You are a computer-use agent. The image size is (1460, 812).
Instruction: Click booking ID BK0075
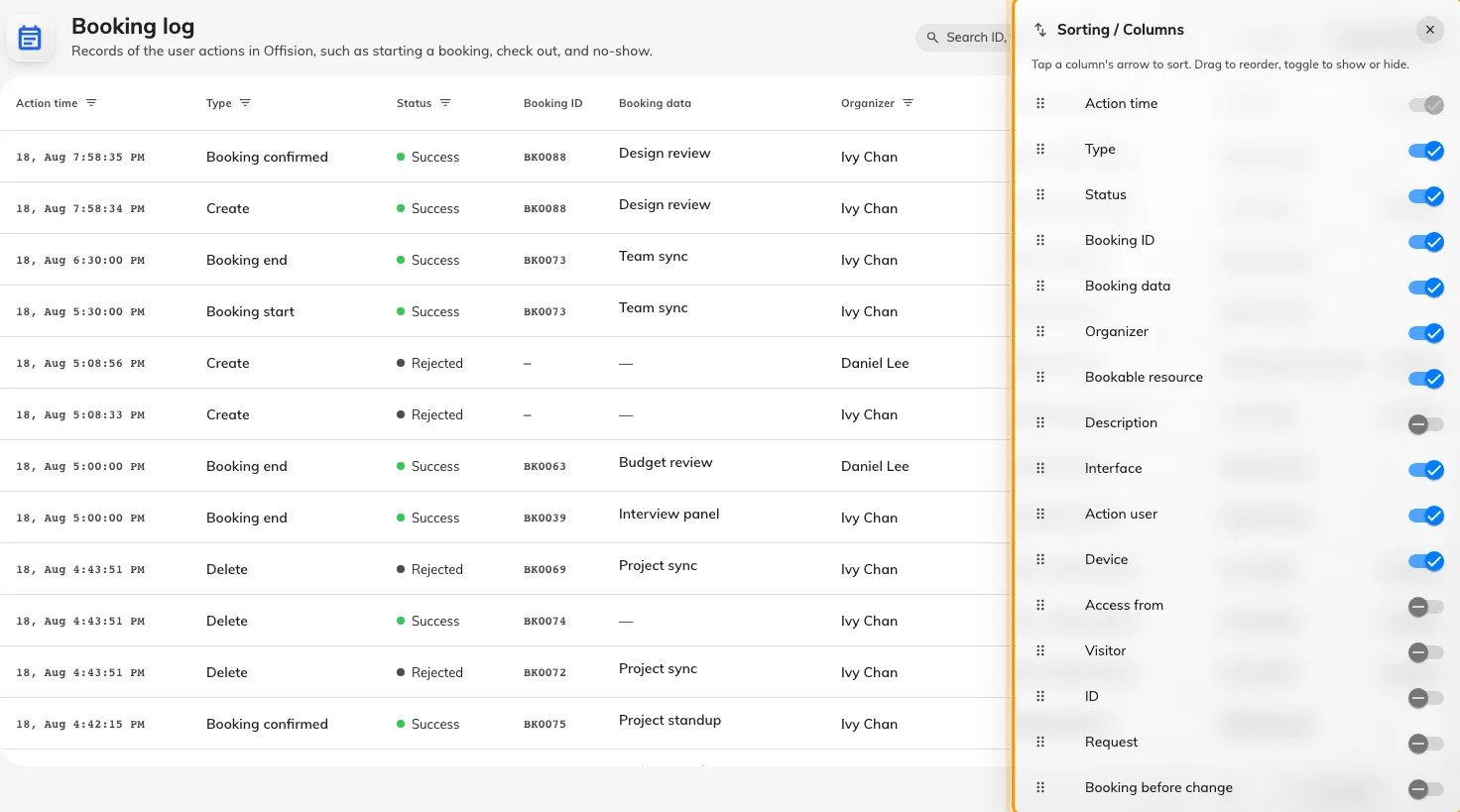pos(545,725)
